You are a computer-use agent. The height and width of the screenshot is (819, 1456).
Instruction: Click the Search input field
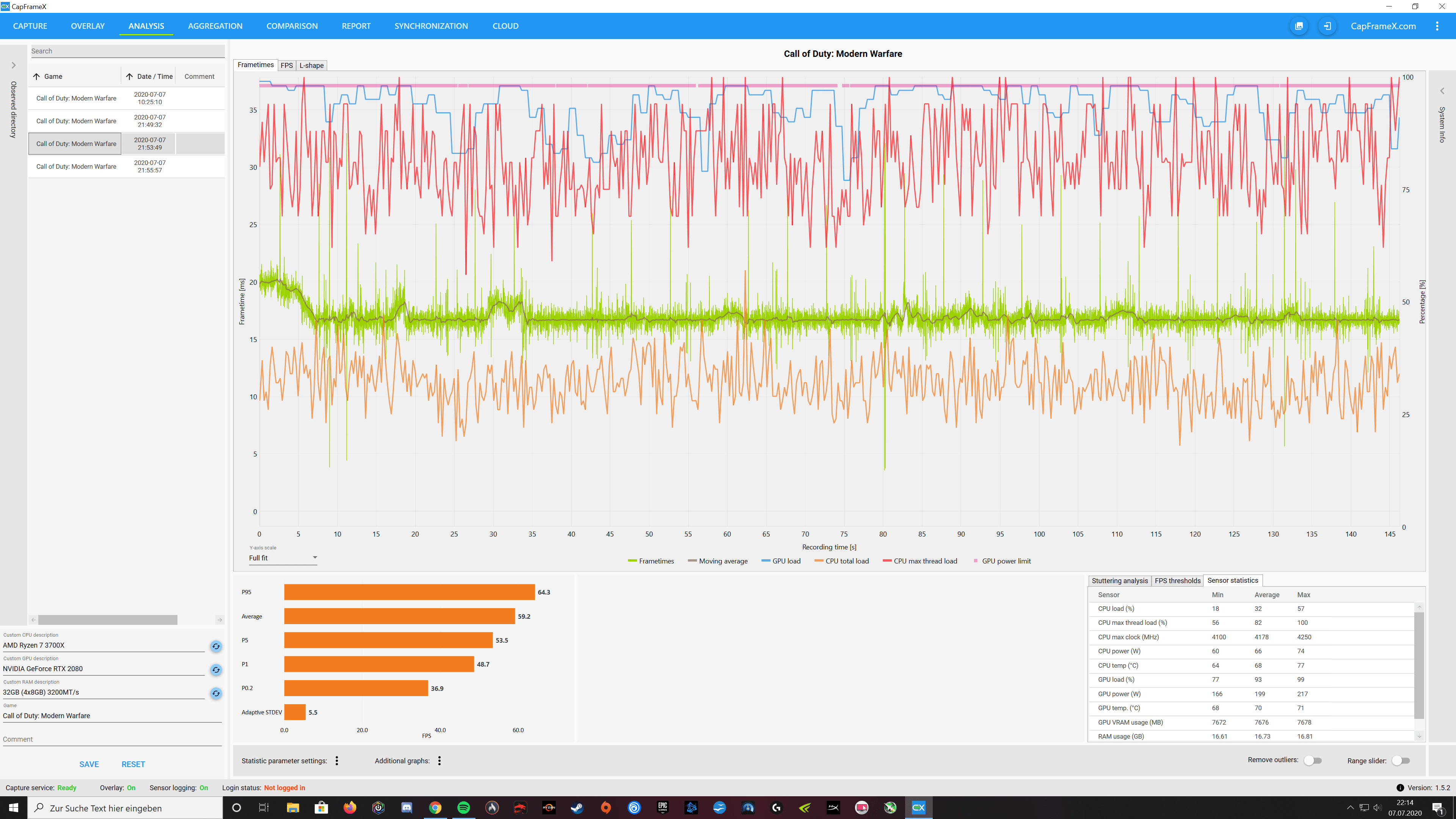coord(127,51)
